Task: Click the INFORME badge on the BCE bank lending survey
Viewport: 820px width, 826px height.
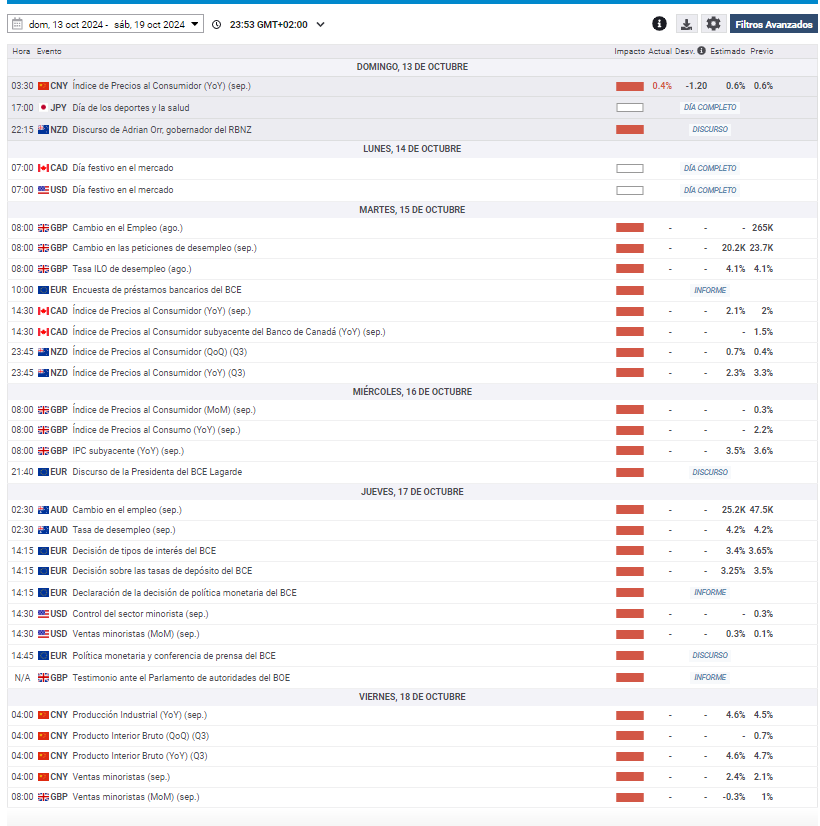Action: (x=710, y=290)
